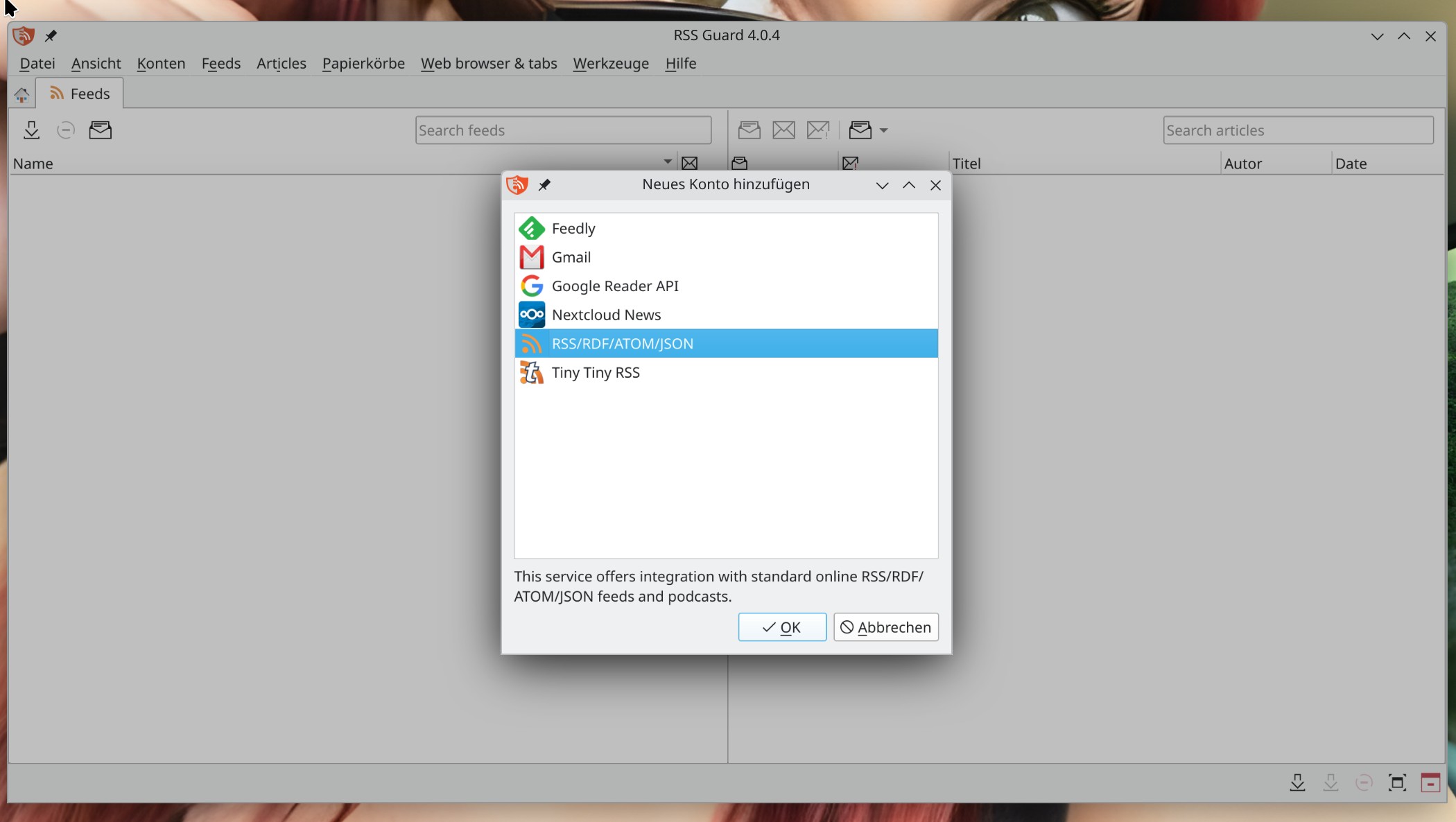The image size is (1456, 822).
Task: Mark feeds read with open-envelope icon
Action: coord(101,130)
